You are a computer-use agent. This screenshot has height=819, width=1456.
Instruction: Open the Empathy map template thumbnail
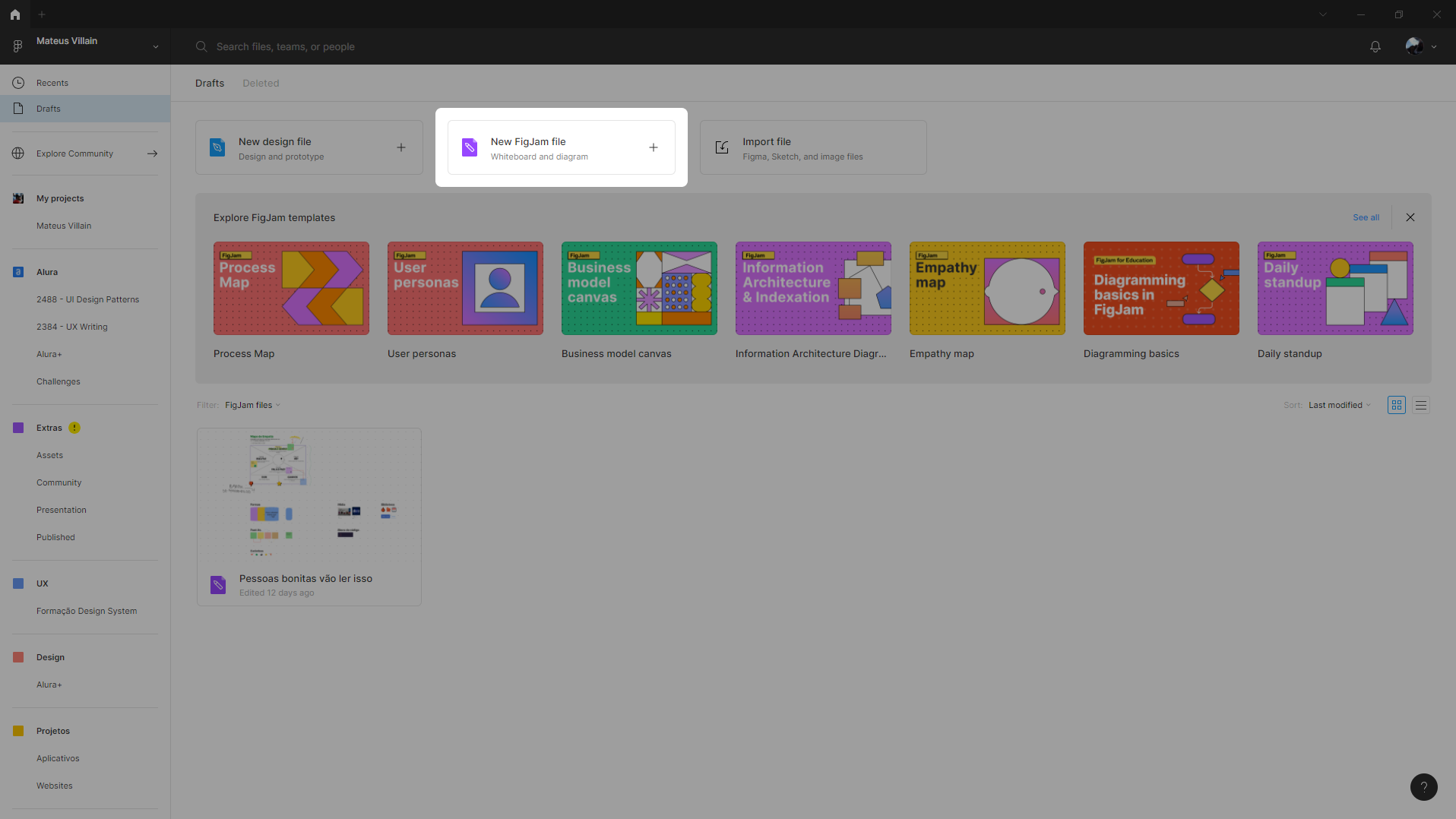pos(986,289)
